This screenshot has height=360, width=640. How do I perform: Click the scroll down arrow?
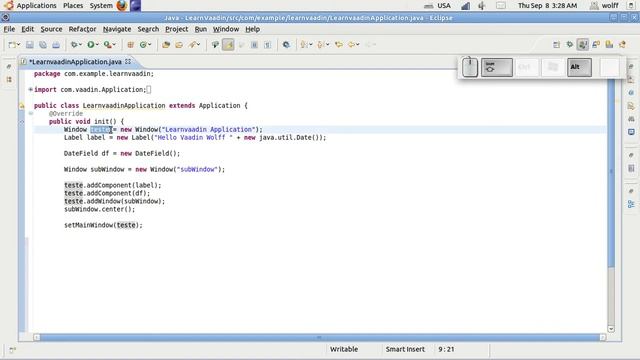[x=611, y=329]
